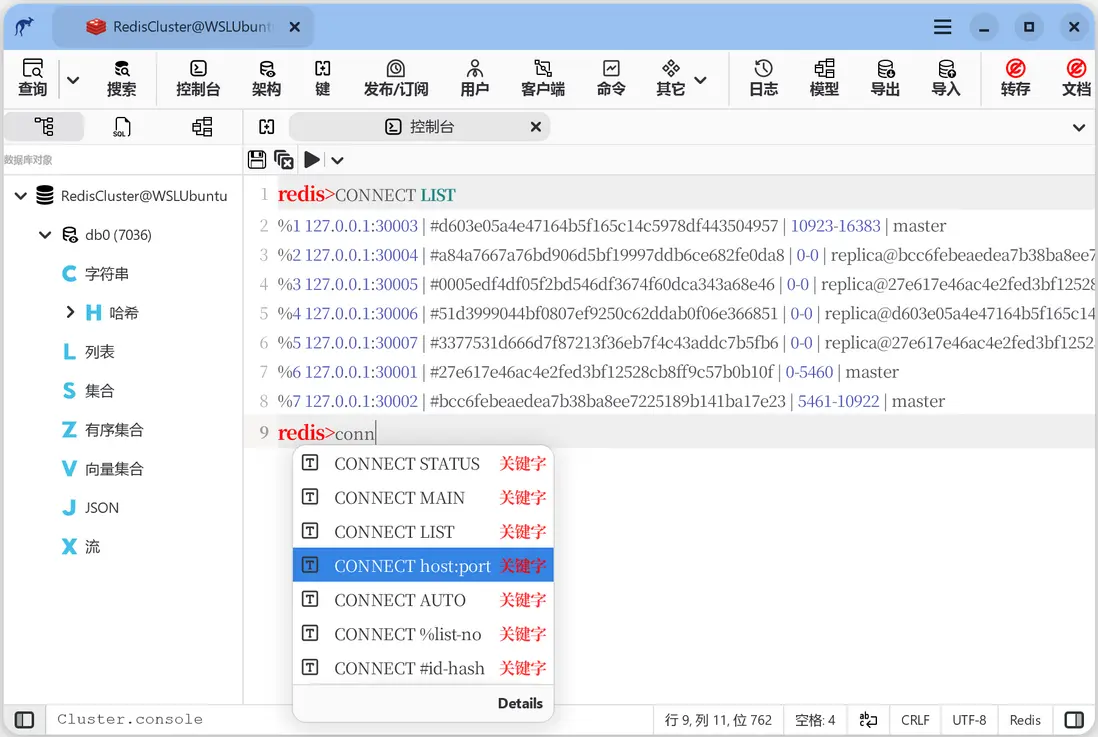Viewport: 1098px width, 737px height.
Task: Collapse the db0 (7036) node
Action: pyautogui.click(x=45, y=235)
